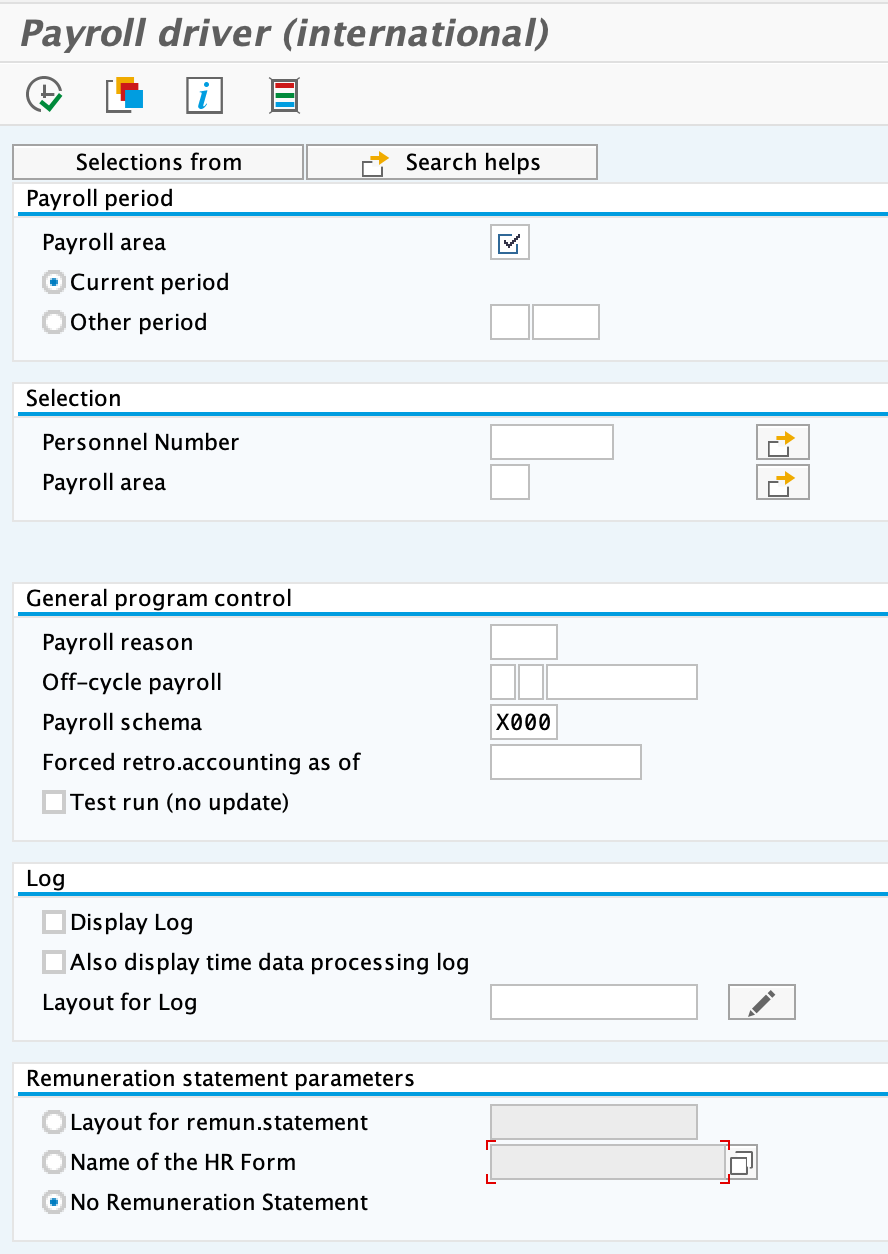Open Search helps
This screenshot has height=1254, width=888.
point(451,161)
